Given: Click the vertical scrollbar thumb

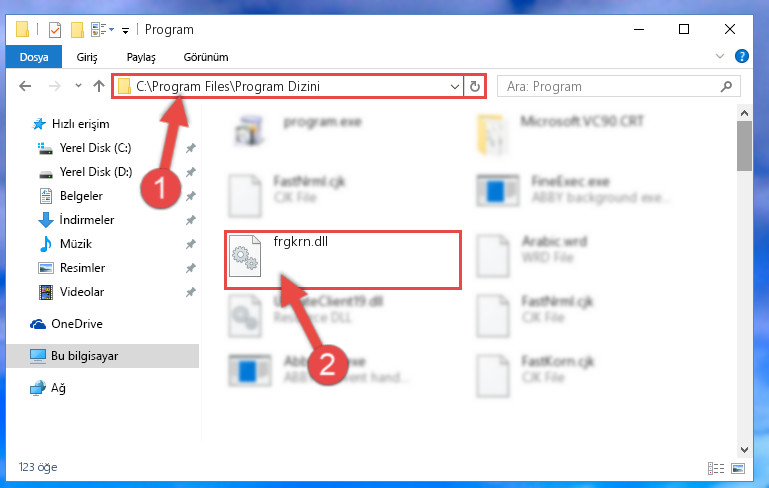Looking at the screenshot, I should pos(744,146).
